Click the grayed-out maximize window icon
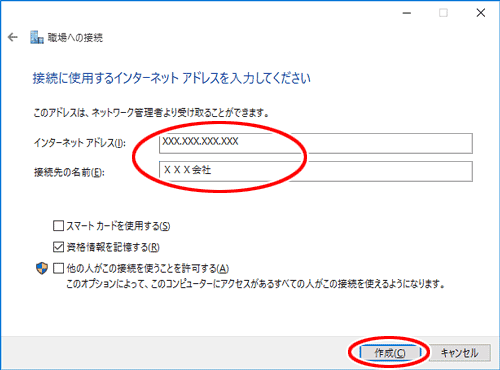The height and width of the screenshot is (370, 500). (443, 13)
